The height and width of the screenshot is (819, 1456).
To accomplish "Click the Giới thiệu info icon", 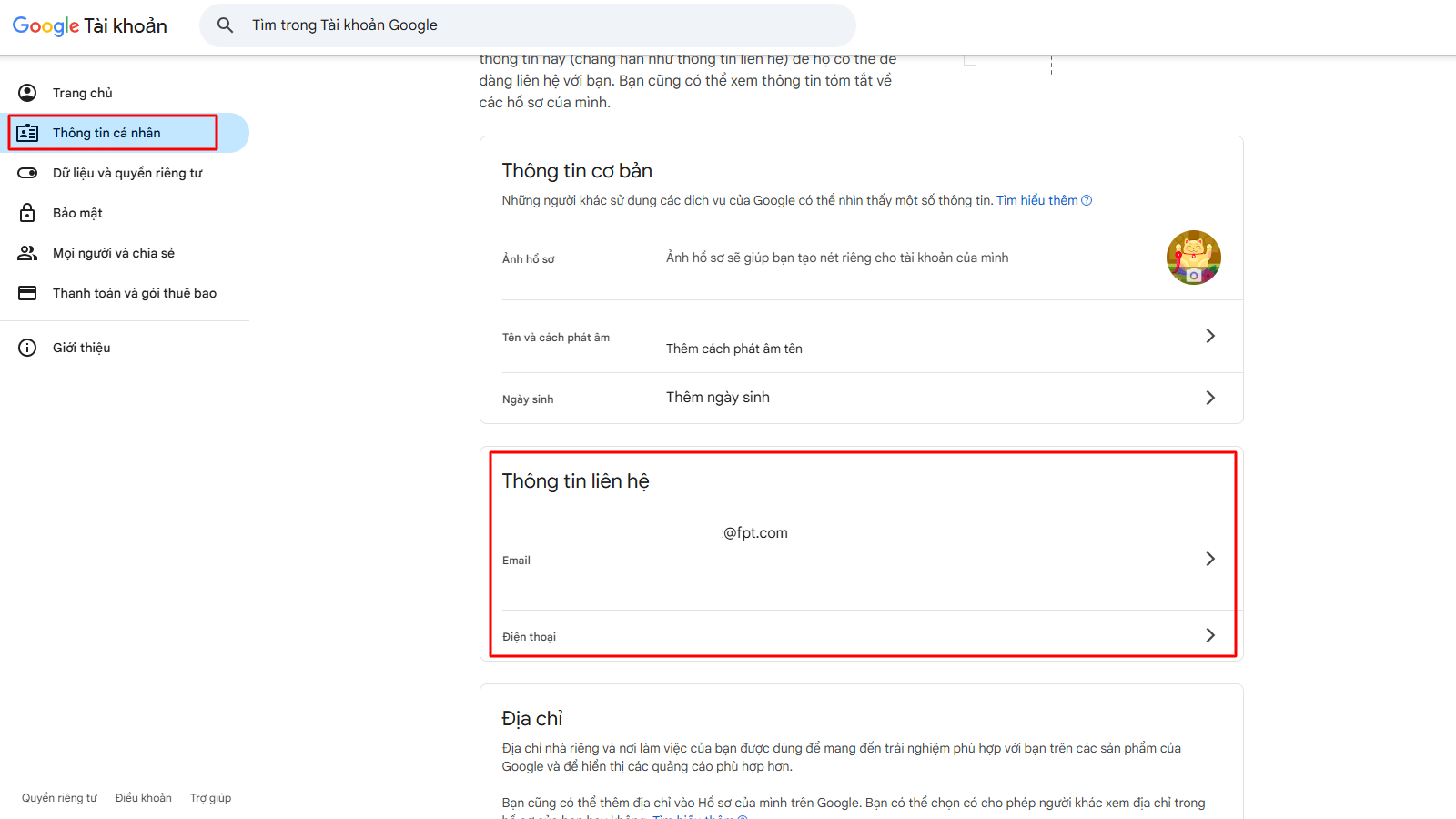I will click(27, 348).
